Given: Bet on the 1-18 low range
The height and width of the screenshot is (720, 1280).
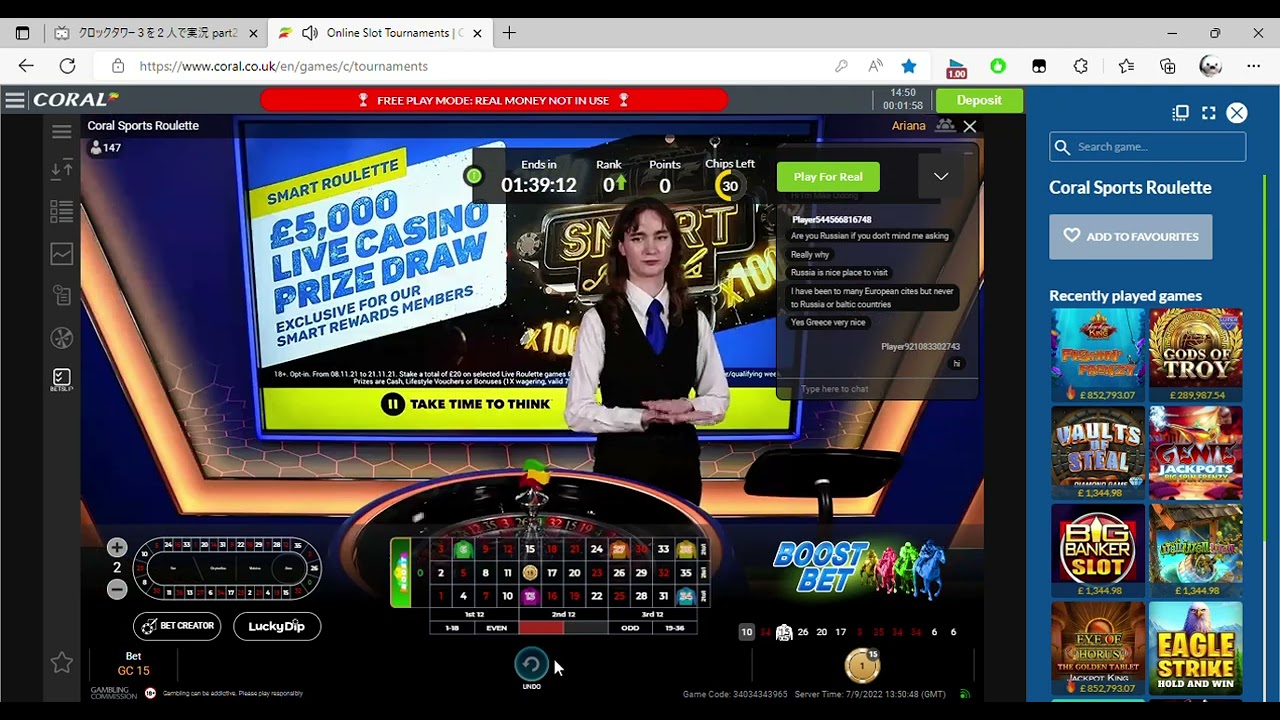Looking at the screenshot, I should pyautogui.click(x=452, y=628).
